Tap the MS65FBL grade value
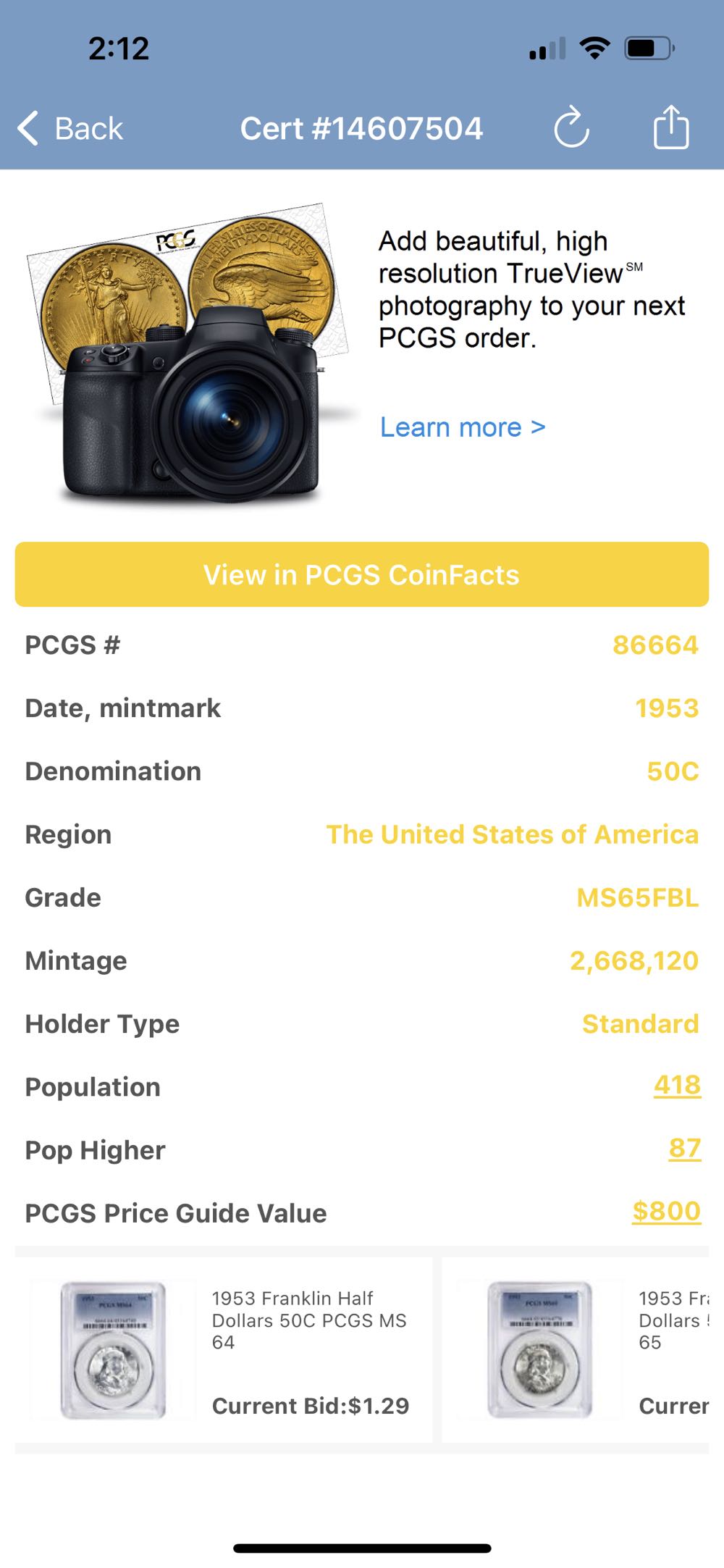The width and height of the screenshot is (724, 1568). point(637,897)
